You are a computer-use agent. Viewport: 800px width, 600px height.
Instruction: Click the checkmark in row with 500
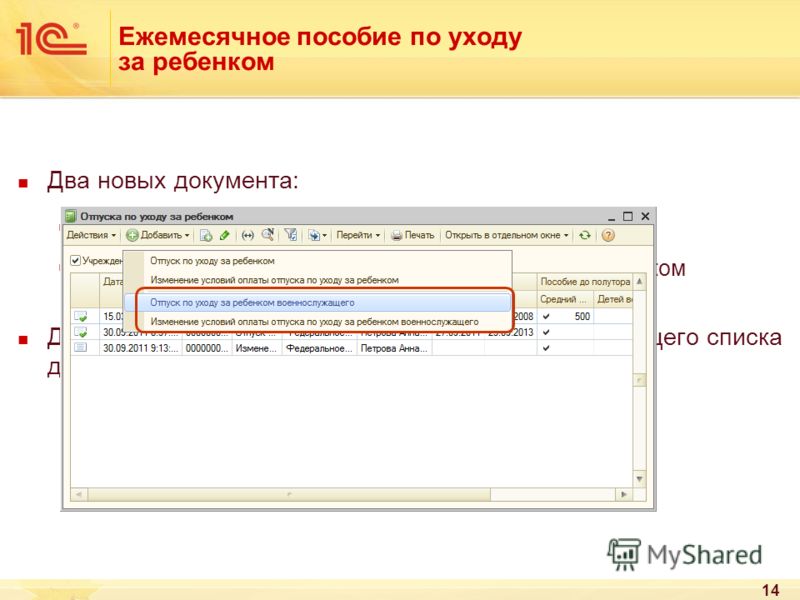coord(546,316)
